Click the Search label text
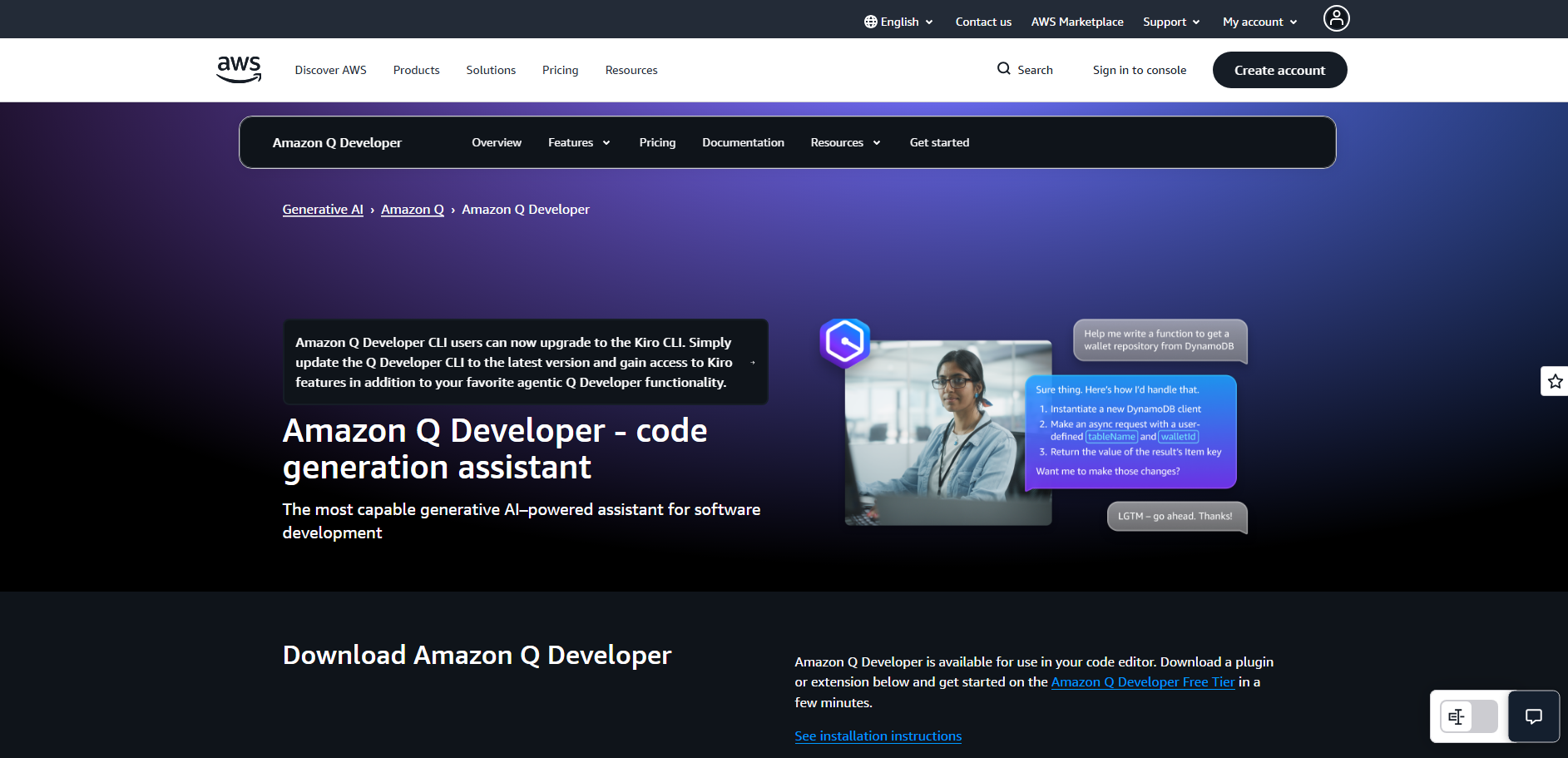The image size is (1568, 758). (x=1035, y=70)
